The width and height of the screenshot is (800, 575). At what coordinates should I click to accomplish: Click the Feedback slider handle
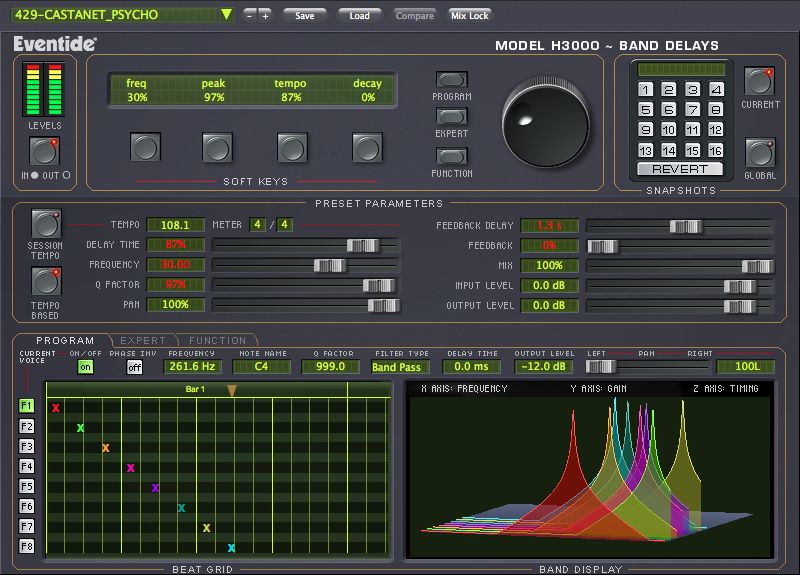pyautogui.click(x=602, y=246)
